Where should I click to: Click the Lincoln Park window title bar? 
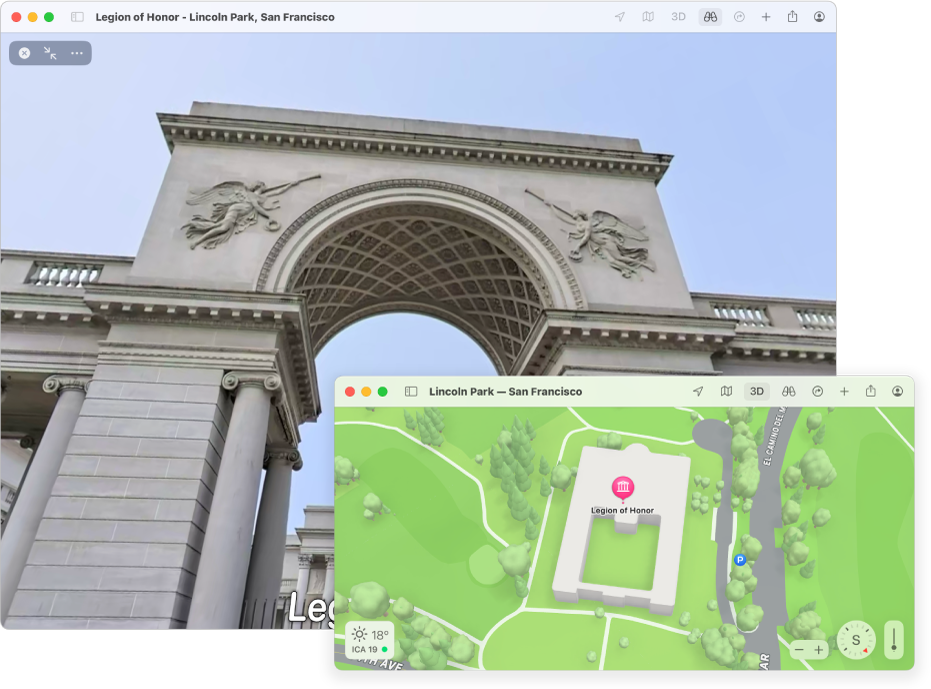point(505,391)
